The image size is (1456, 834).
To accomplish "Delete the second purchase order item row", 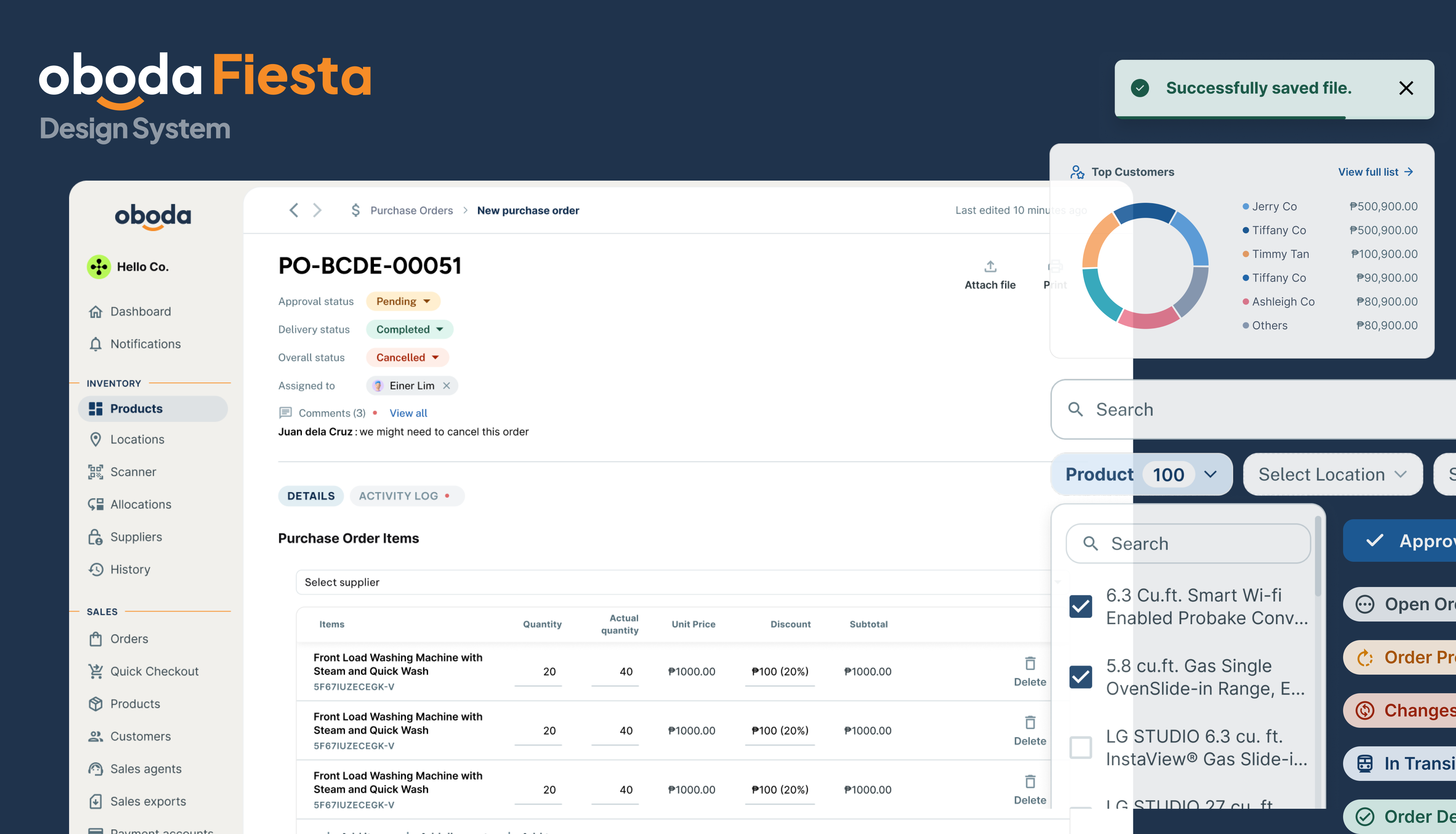I will [1030, 730].
